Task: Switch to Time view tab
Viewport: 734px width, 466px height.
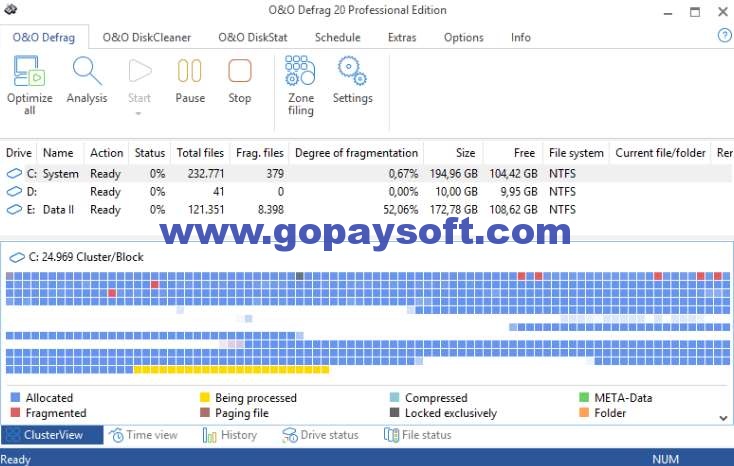Action: 143,435
